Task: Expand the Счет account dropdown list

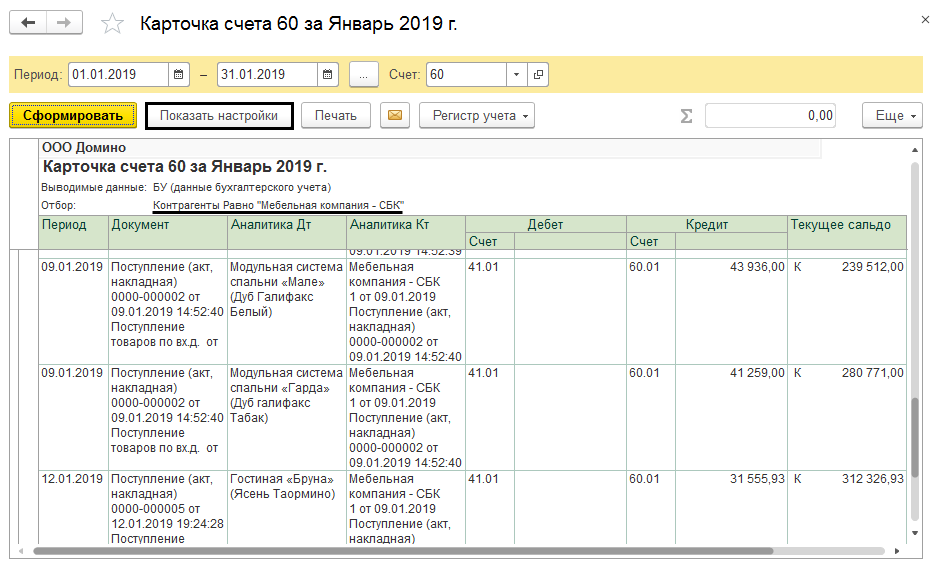Action: [x=516, y=75]
